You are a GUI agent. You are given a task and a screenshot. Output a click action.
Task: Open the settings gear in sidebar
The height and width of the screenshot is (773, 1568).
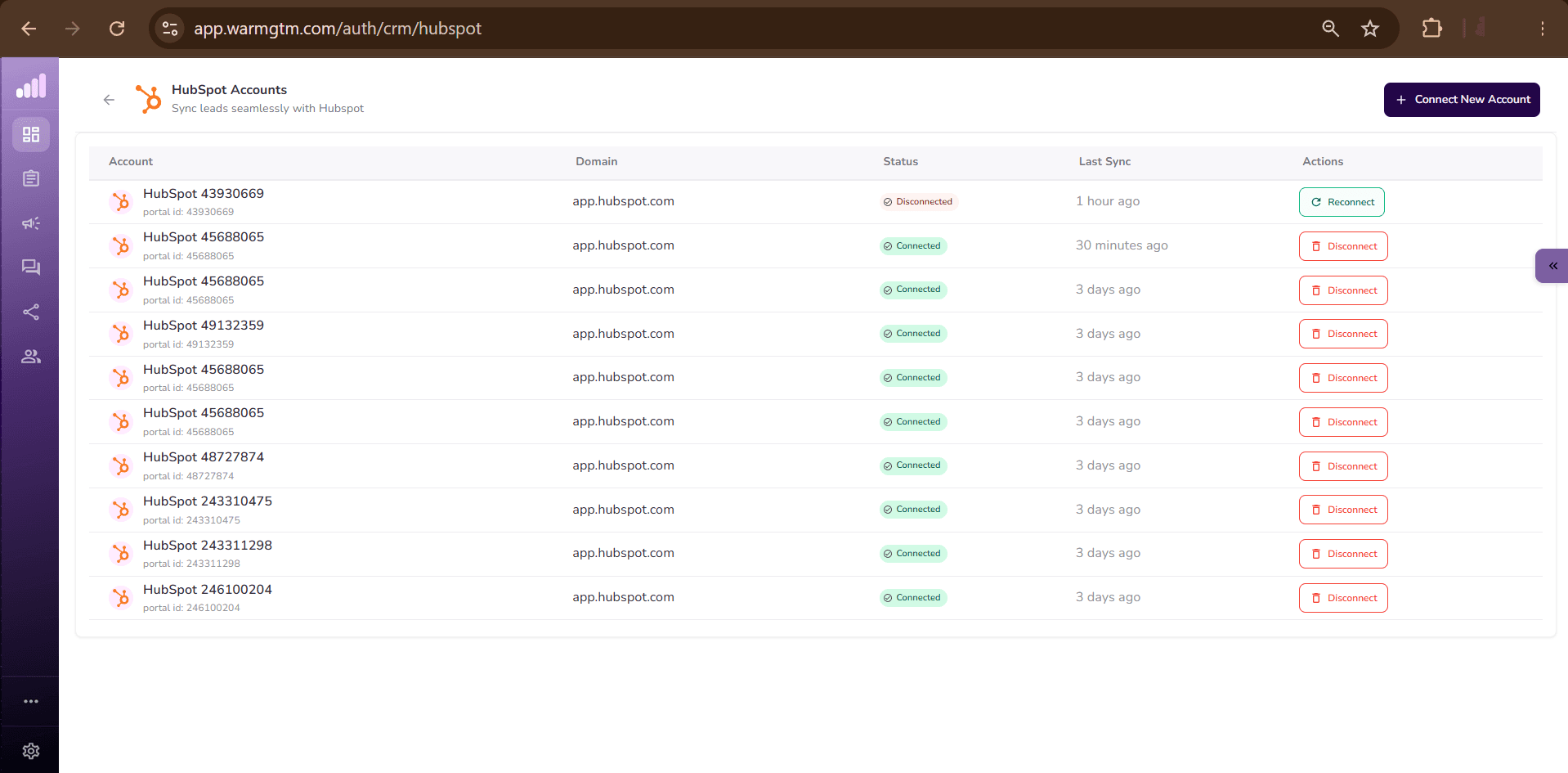tap(31, 751)
